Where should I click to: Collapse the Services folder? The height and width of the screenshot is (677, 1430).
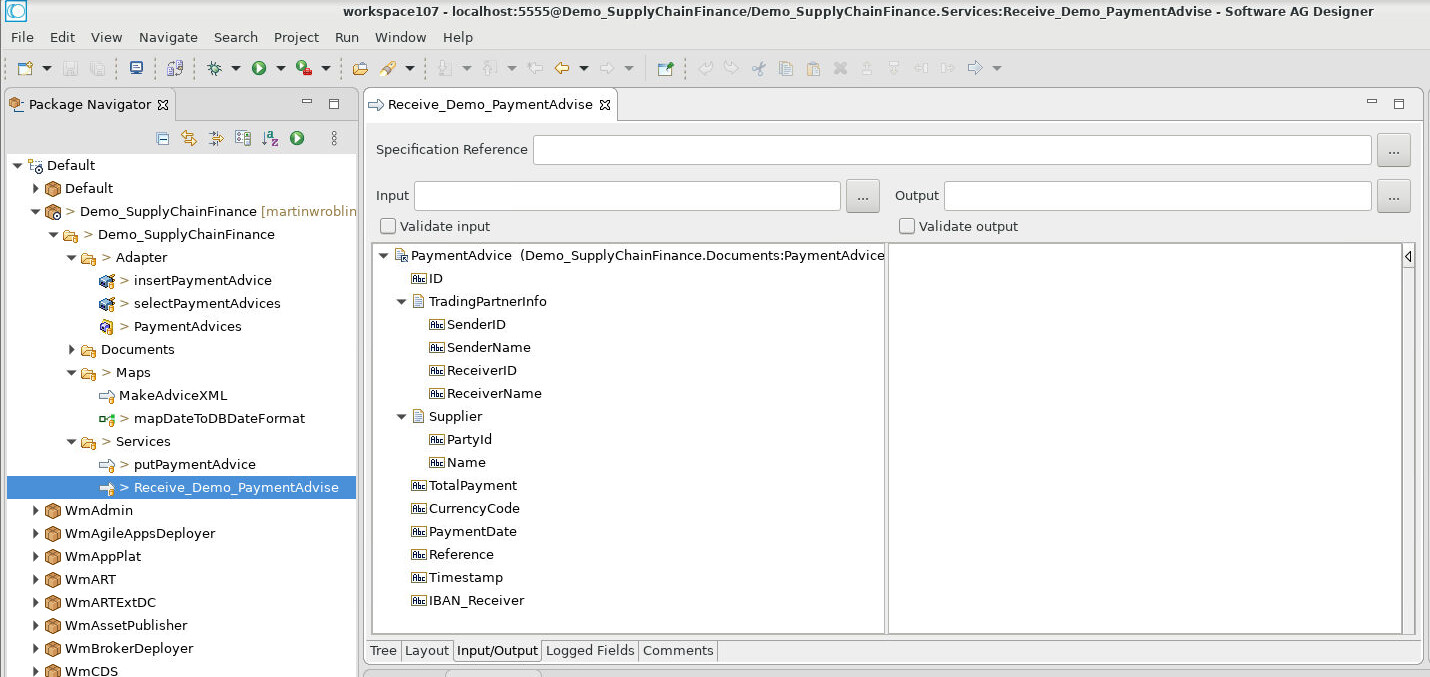pos(72,442)
